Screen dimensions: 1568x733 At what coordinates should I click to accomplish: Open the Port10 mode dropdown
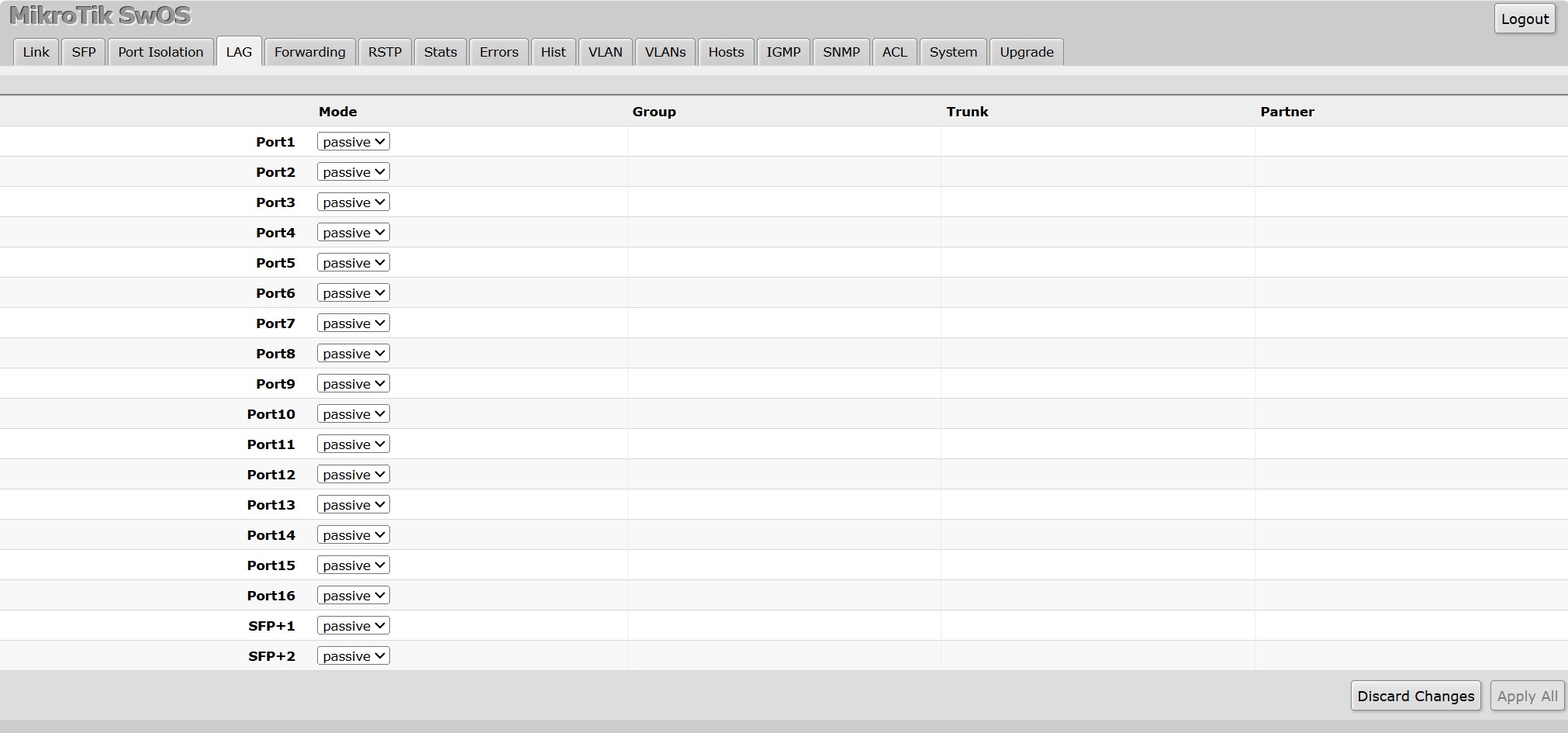(x=354, y=414)
